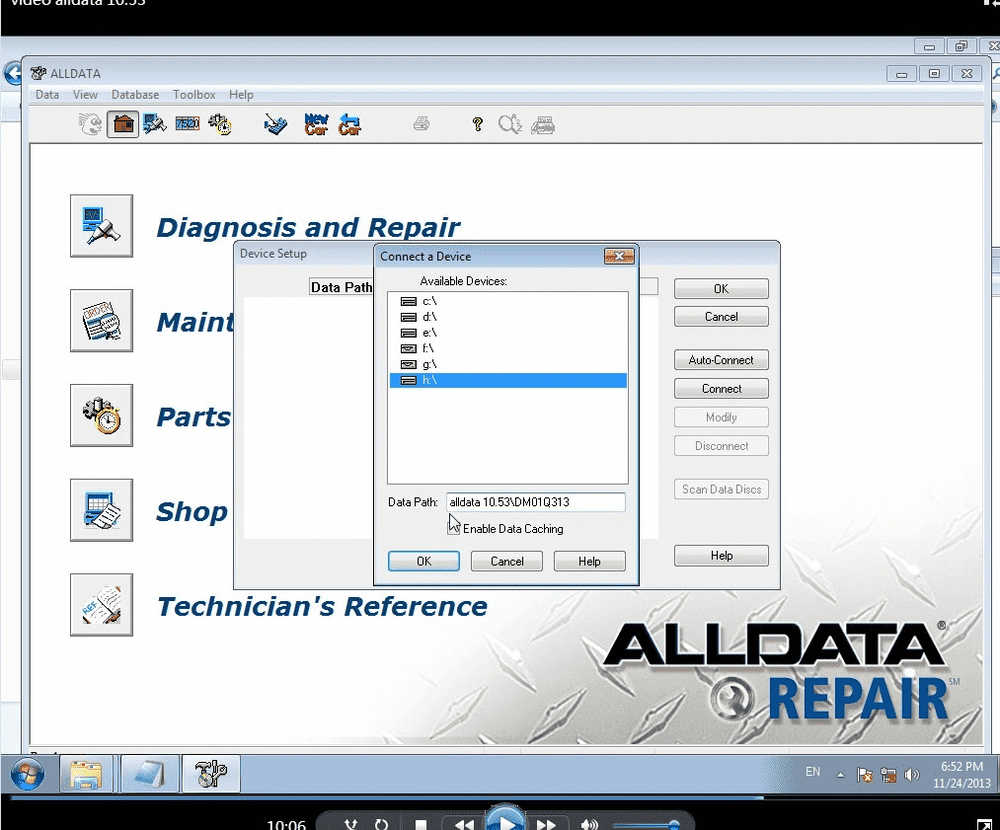Click the Home toolbar icon
This screenshot has height=830, width=1000.
[122, 124]
